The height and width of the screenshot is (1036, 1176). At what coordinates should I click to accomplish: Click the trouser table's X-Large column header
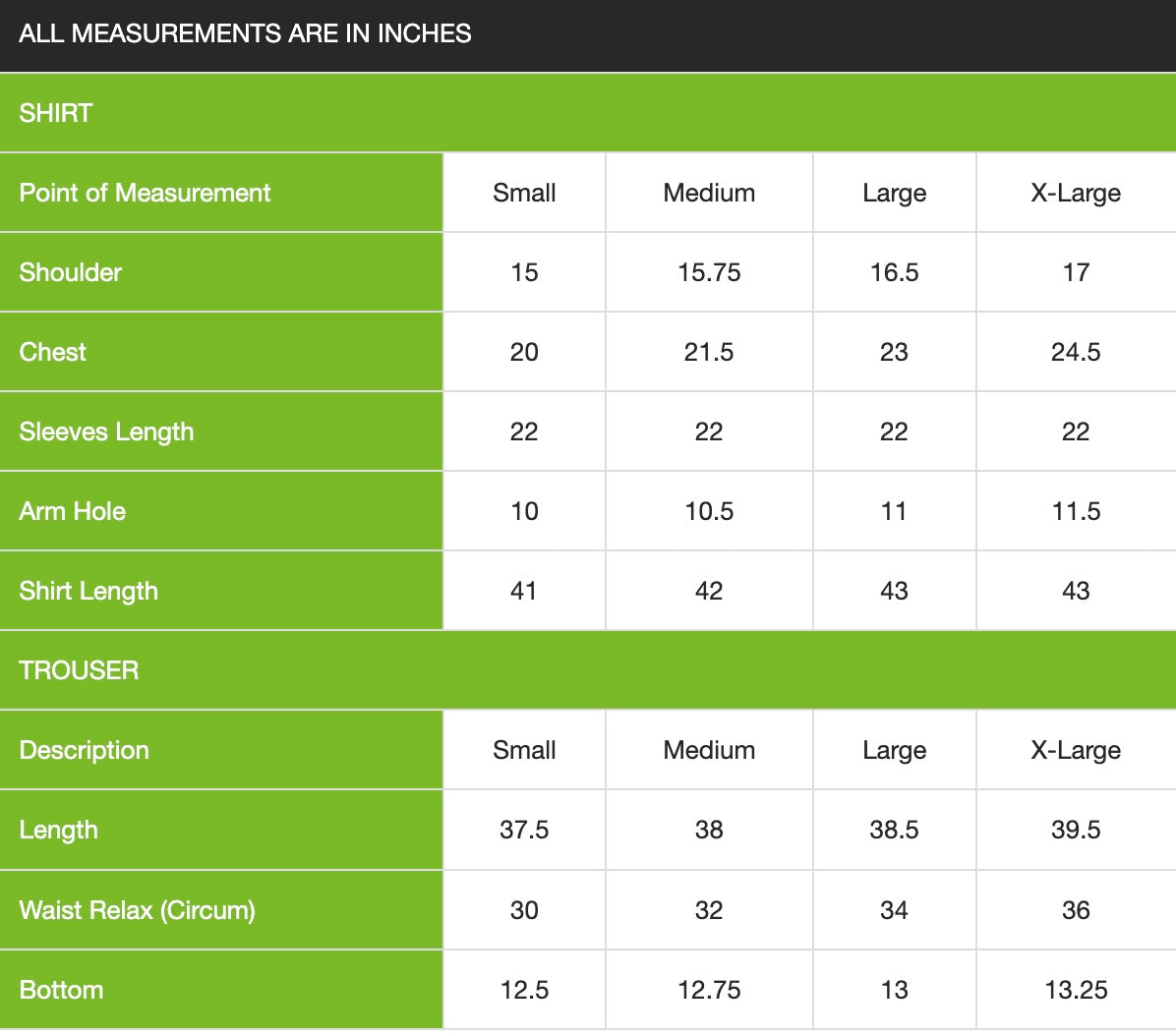click(x=1076, y=750)
